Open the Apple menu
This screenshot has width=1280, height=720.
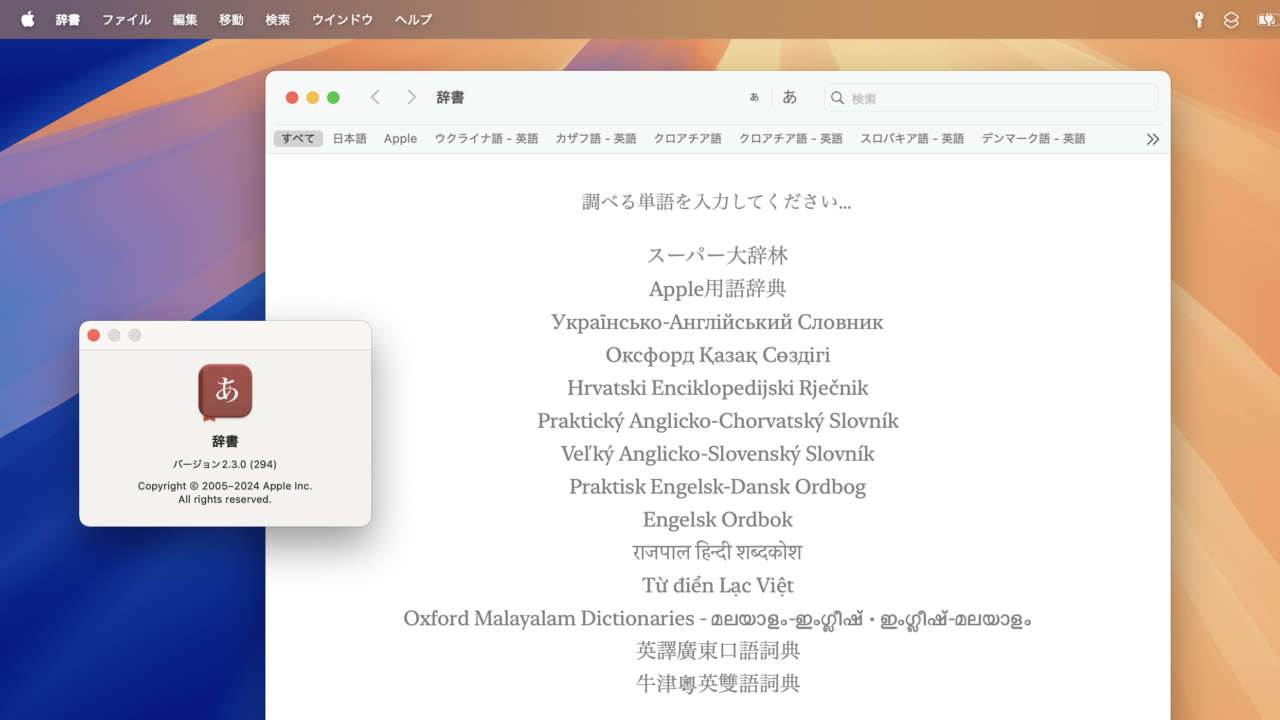[x=27, y=19]
